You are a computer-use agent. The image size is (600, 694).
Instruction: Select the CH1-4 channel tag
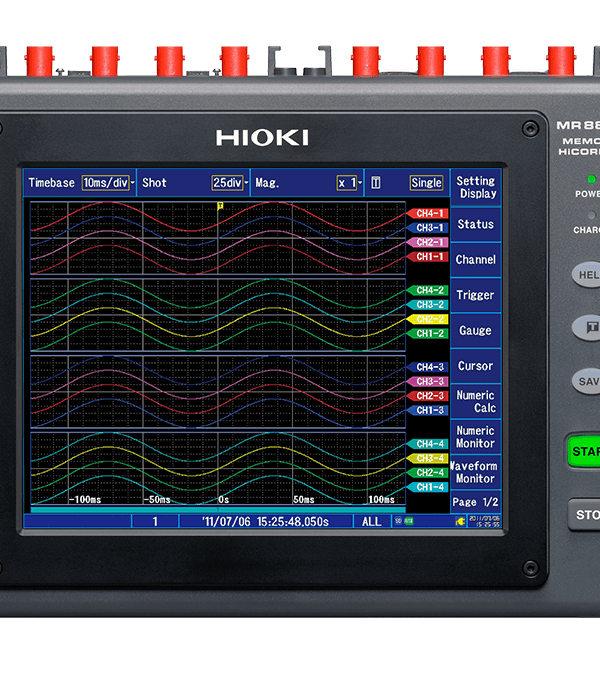click(x=428, y=487)
